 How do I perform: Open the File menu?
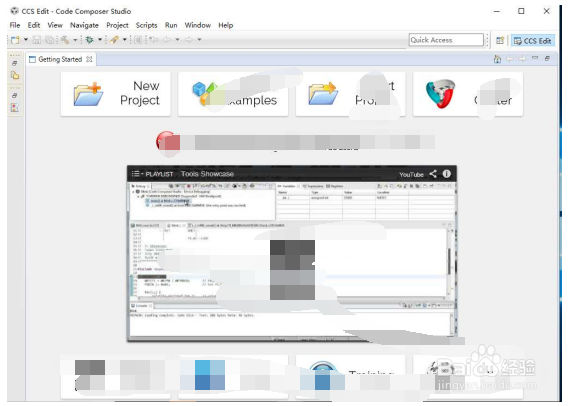15,25
